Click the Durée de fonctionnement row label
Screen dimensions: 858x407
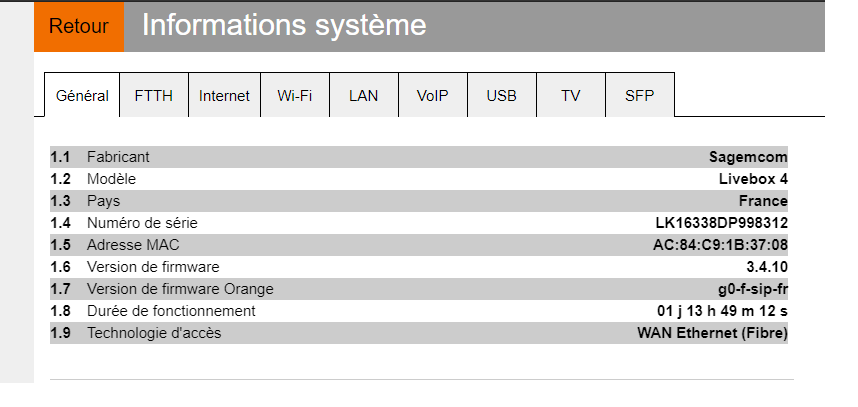[171, 311]
